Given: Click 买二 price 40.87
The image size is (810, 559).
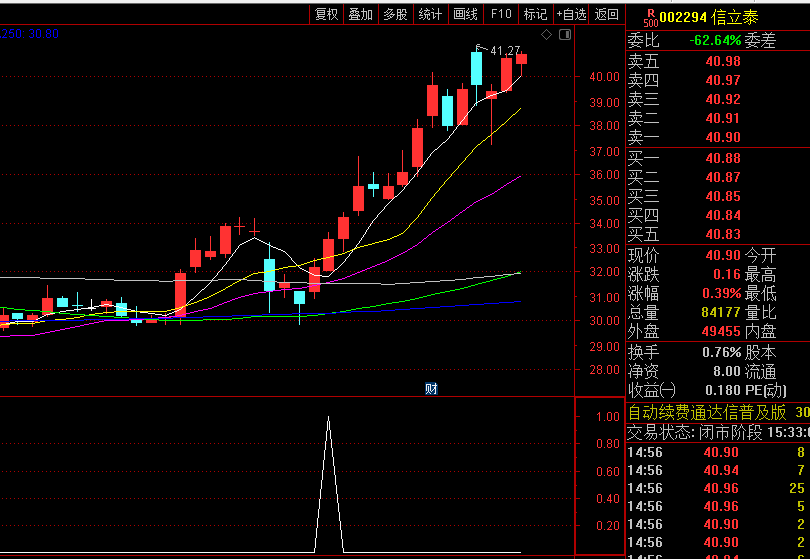Looking at the screenshot, I should (723, 177).
